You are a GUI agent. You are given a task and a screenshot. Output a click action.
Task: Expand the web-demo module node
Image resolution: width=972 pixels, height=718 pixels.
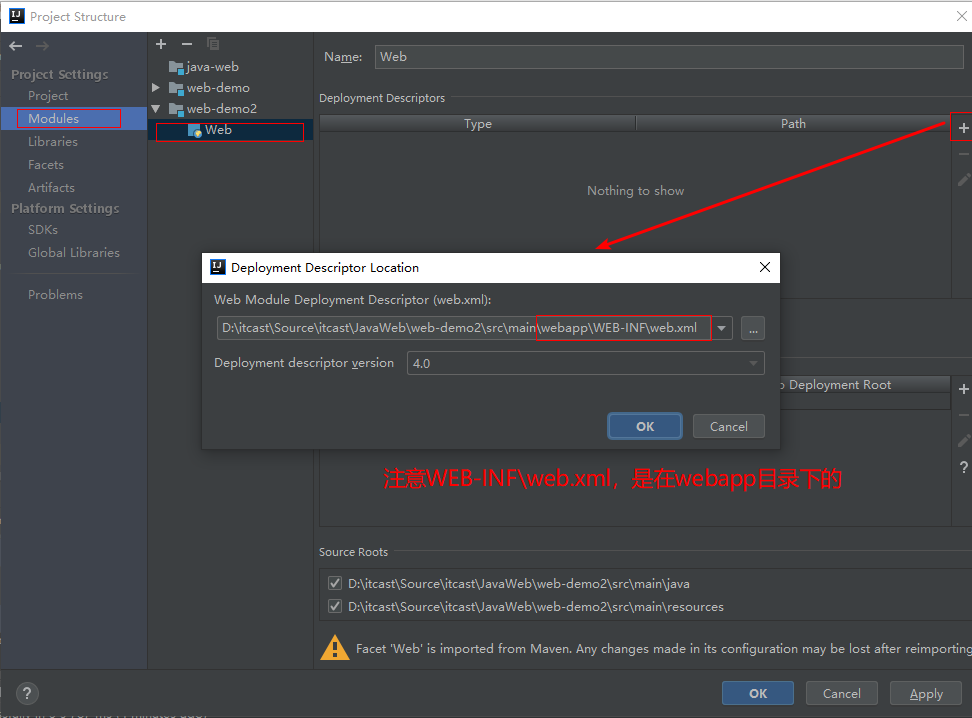(156, 87)
